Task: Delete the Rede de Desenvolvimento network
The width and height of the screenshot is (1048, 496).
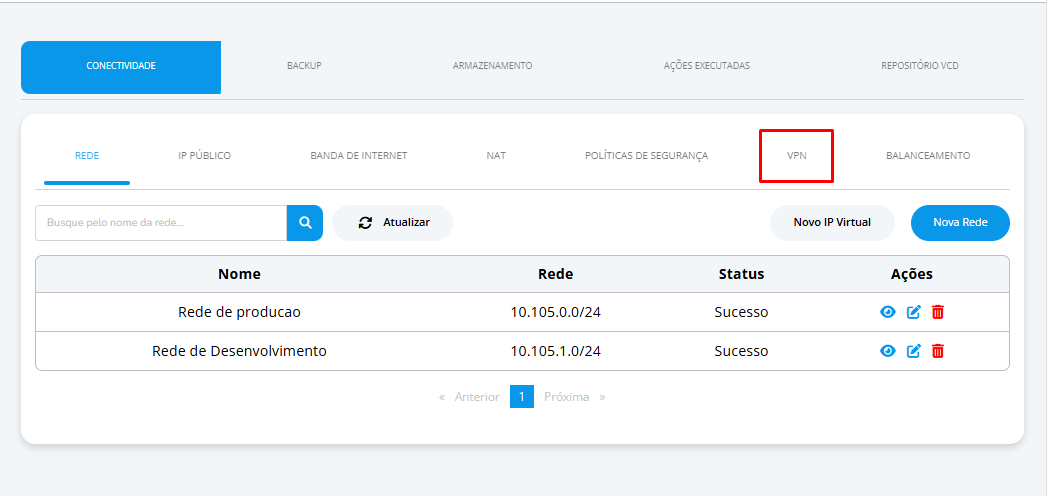Action: click(938, 351)
